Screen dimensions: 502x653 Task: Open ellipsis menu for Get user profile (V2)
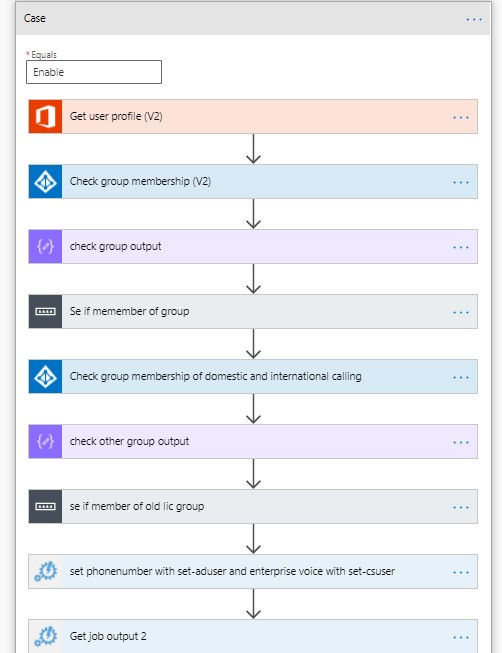tap(461, 117)
